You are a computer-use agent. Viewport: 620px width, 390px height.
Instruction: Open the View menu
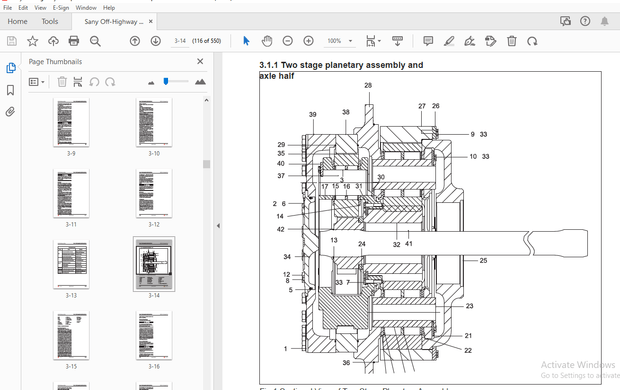click(x=40, y=8)
